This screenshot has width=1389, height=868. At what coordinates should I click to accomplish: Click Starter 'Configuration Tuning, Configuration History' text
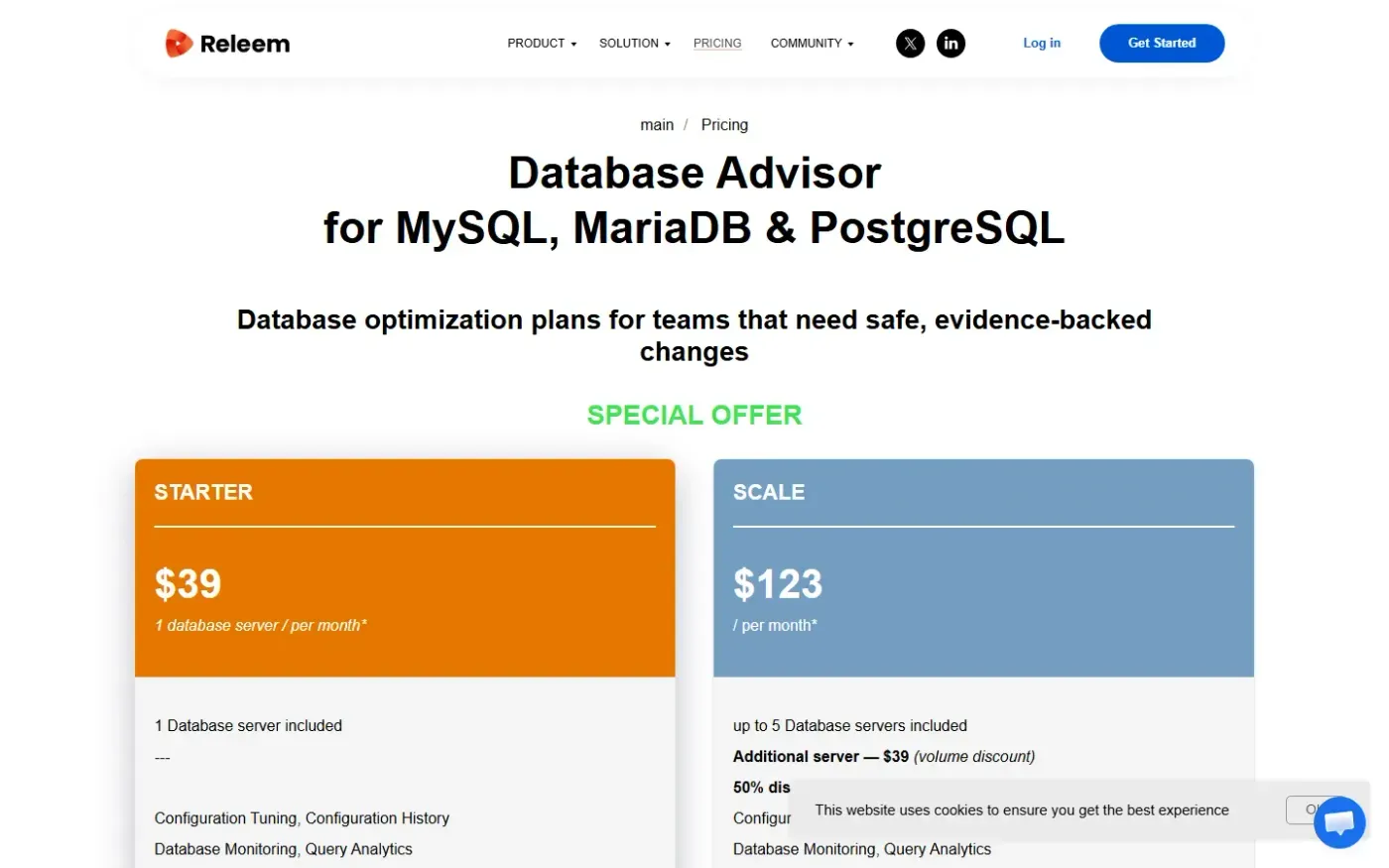[302, 818]
